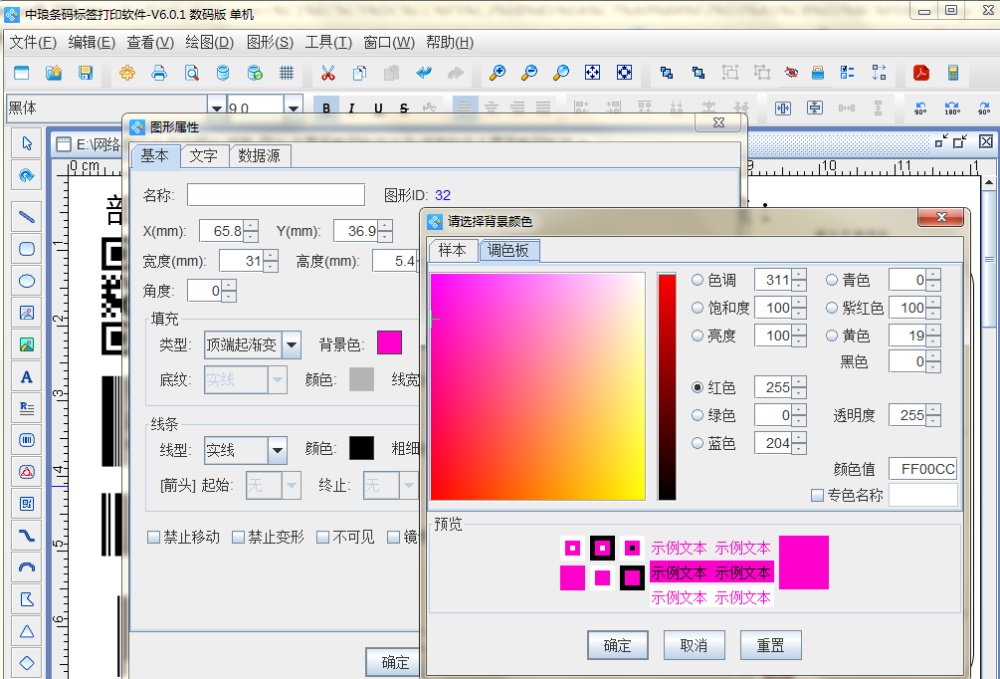Select the triangle shape tool
Image resolution: width=1000 pixels, height=679 pixels.
click(27, 631)
